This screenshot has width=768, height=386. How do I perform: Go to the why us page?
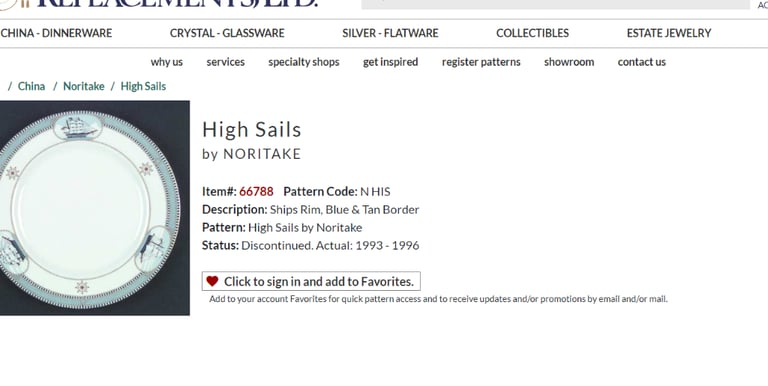tap(167, 62)
